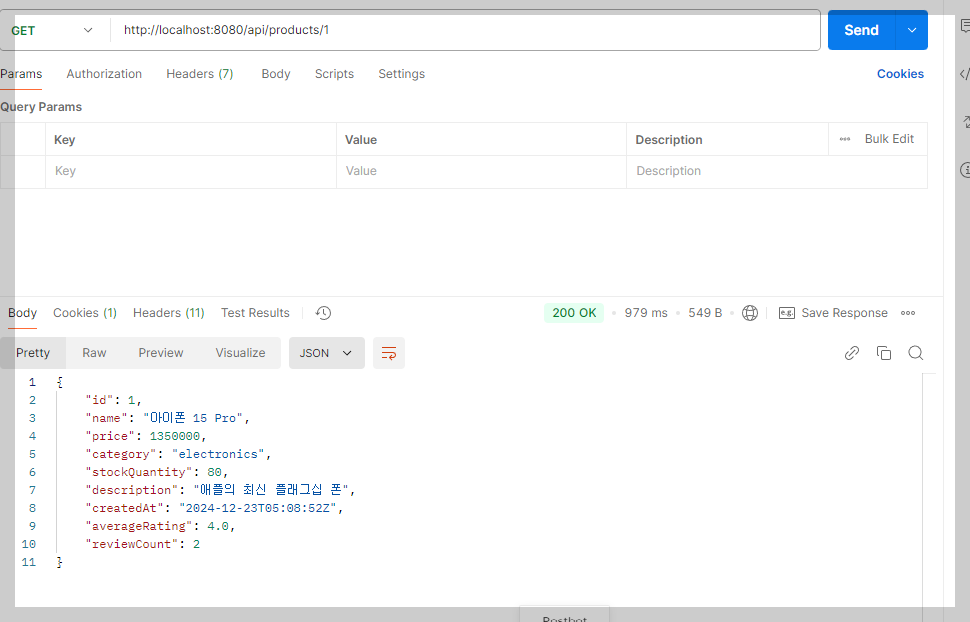Select the Preview view
970x622 pixels.
point(161,353)
